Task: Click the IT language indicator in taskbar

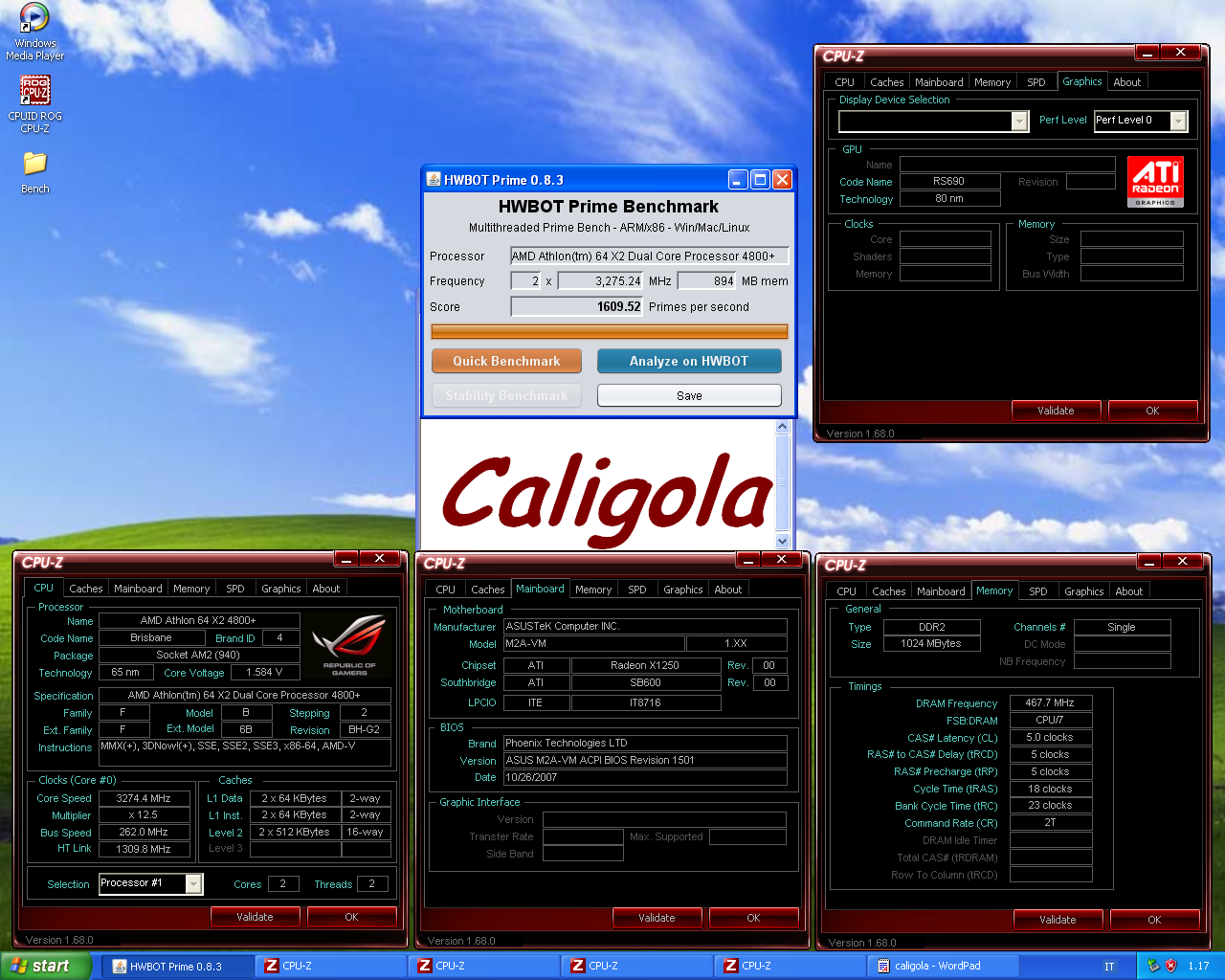Action: (x=1109, y=967)
